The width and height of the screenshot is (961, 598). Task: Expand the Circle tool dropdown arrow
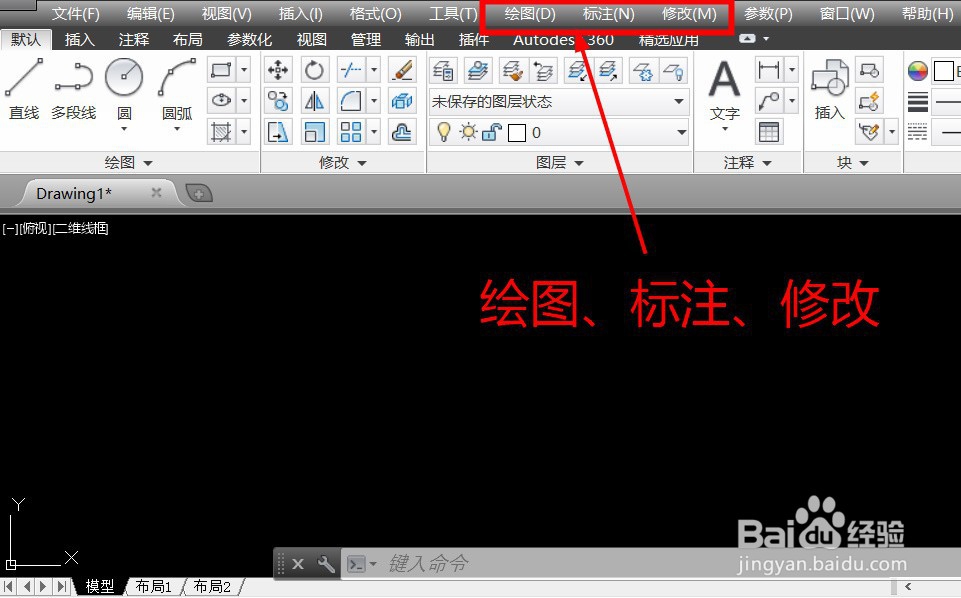point(124,129)
